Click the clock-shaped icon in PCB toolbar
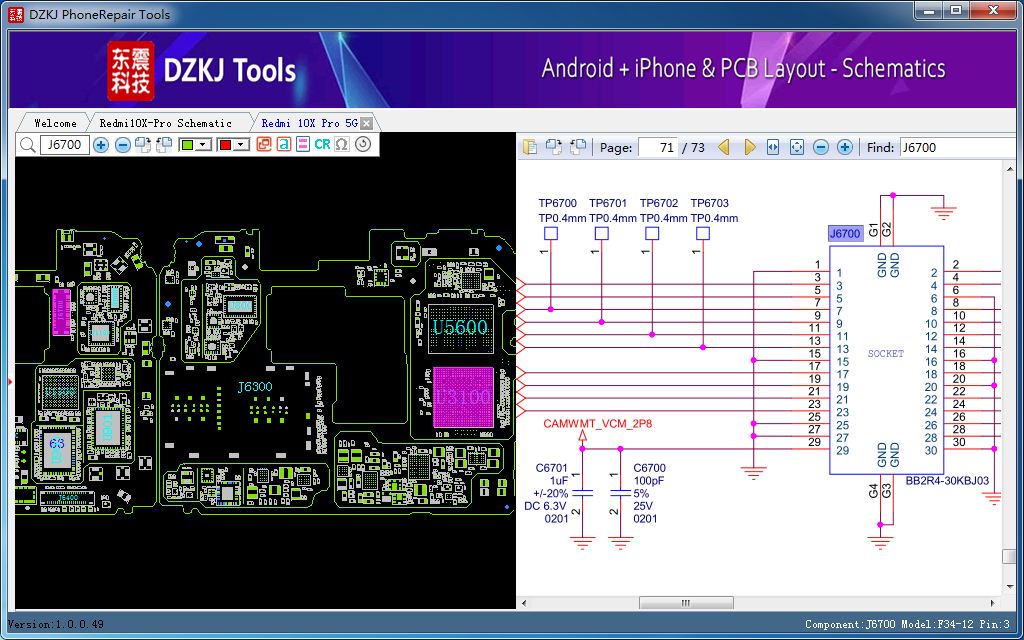Image resolution: width=1024 pixels, height=640 pixels. click(363, 145)
